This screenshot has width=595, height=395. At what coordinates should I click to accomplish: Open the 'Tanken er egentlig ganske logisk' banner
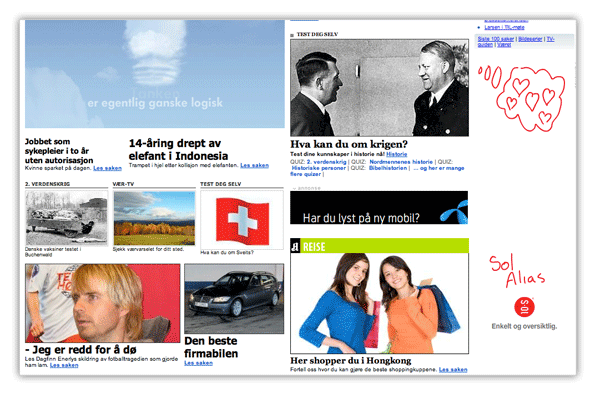(x=155, y=74)
